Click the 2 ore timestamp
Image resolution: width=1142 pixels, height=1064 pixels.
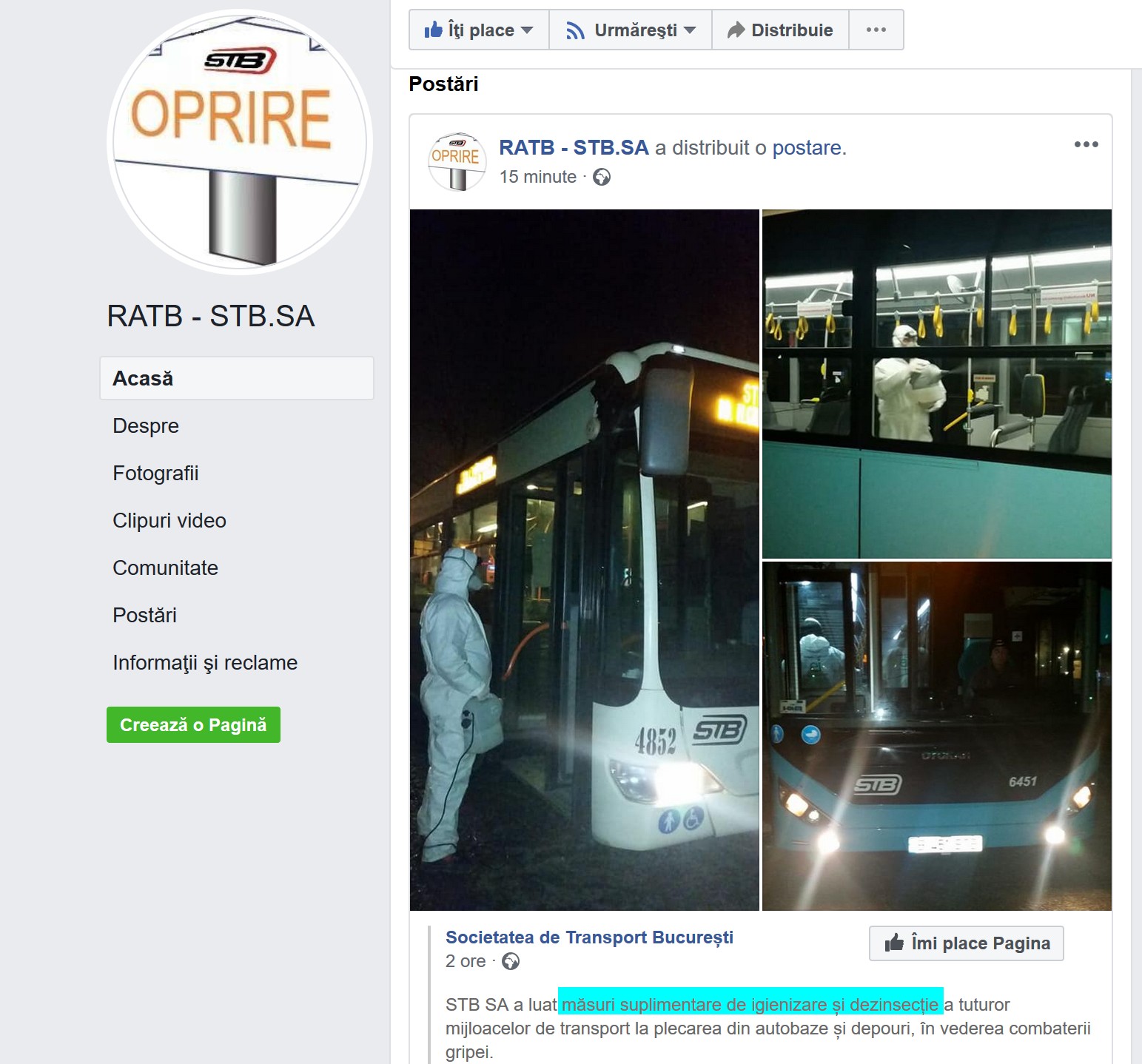(466, 961)
